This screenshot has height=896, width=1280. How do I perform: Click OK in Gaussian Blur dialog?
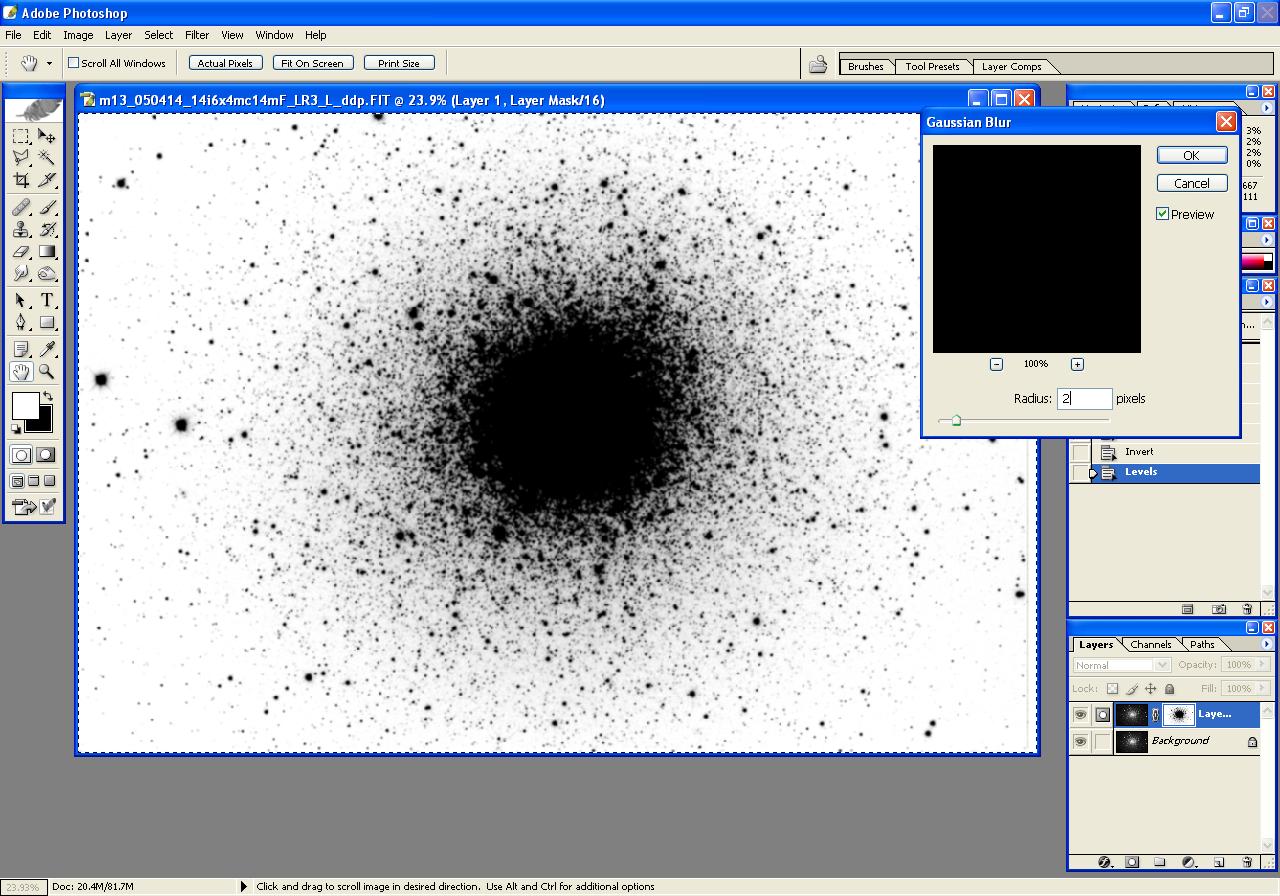tap(1191, 155)
